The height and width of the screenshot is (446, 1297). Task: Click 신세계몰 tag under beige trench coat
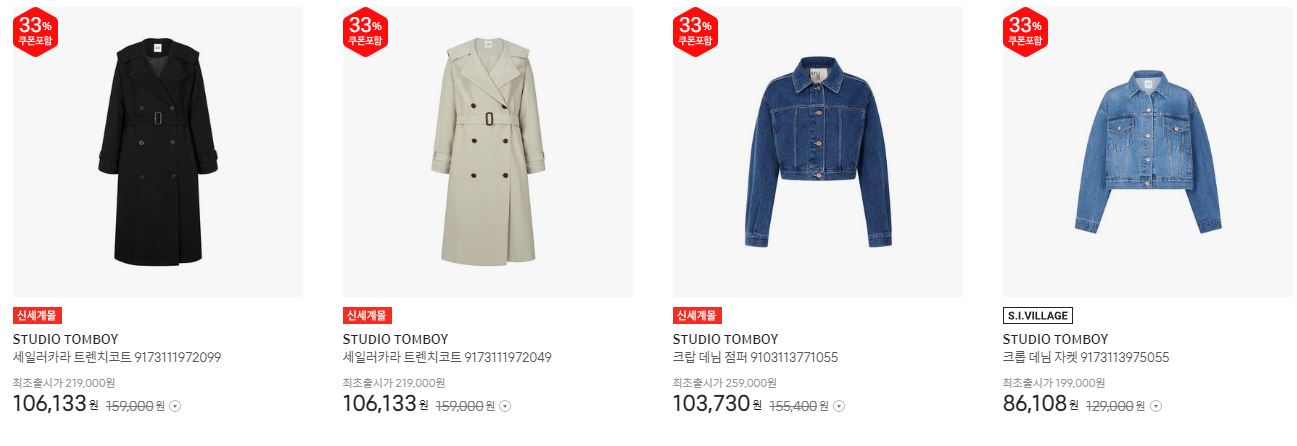tap(367, 316)
